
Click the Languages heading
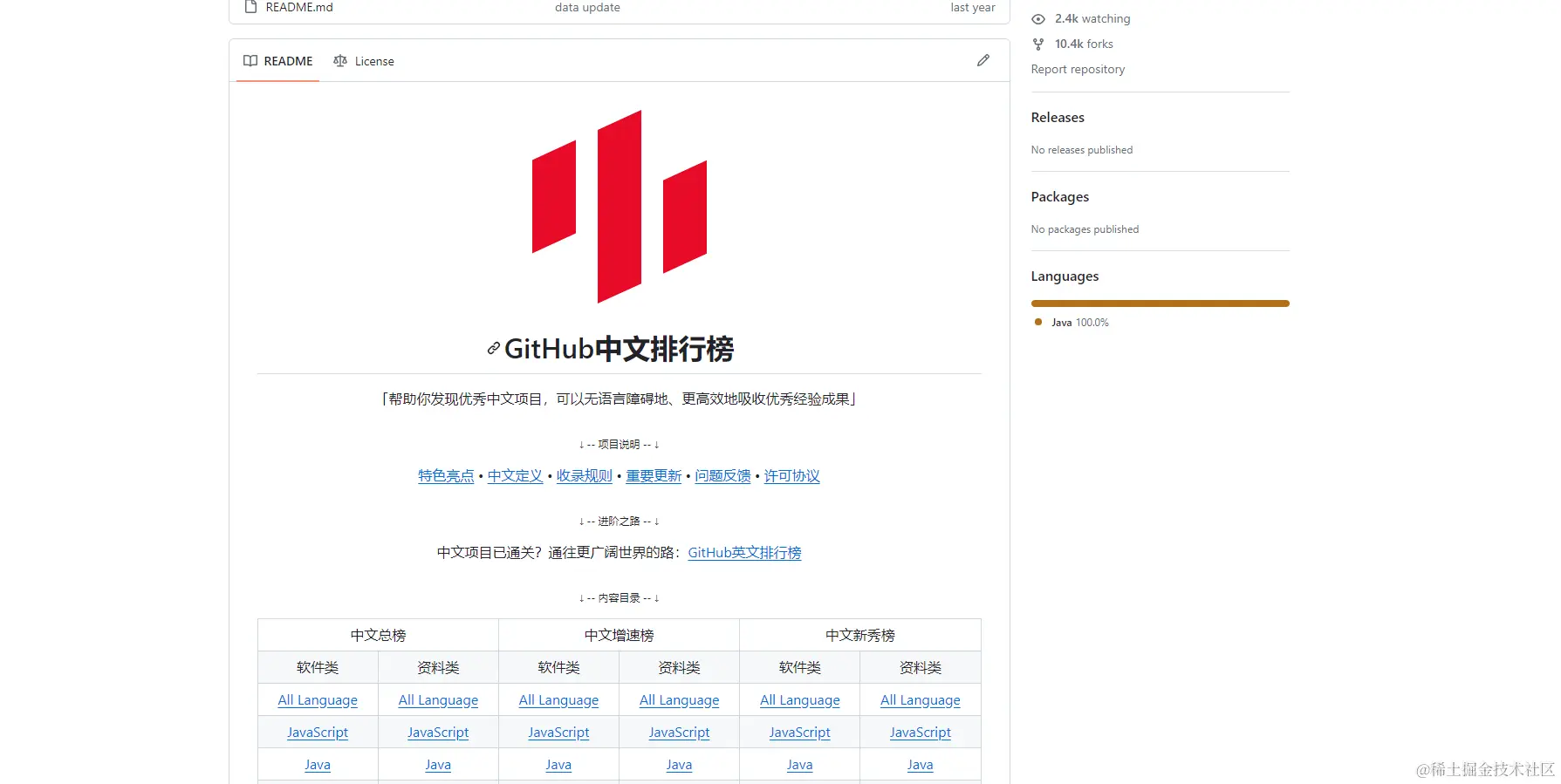pyautogui.click(x=1065, y=276)
